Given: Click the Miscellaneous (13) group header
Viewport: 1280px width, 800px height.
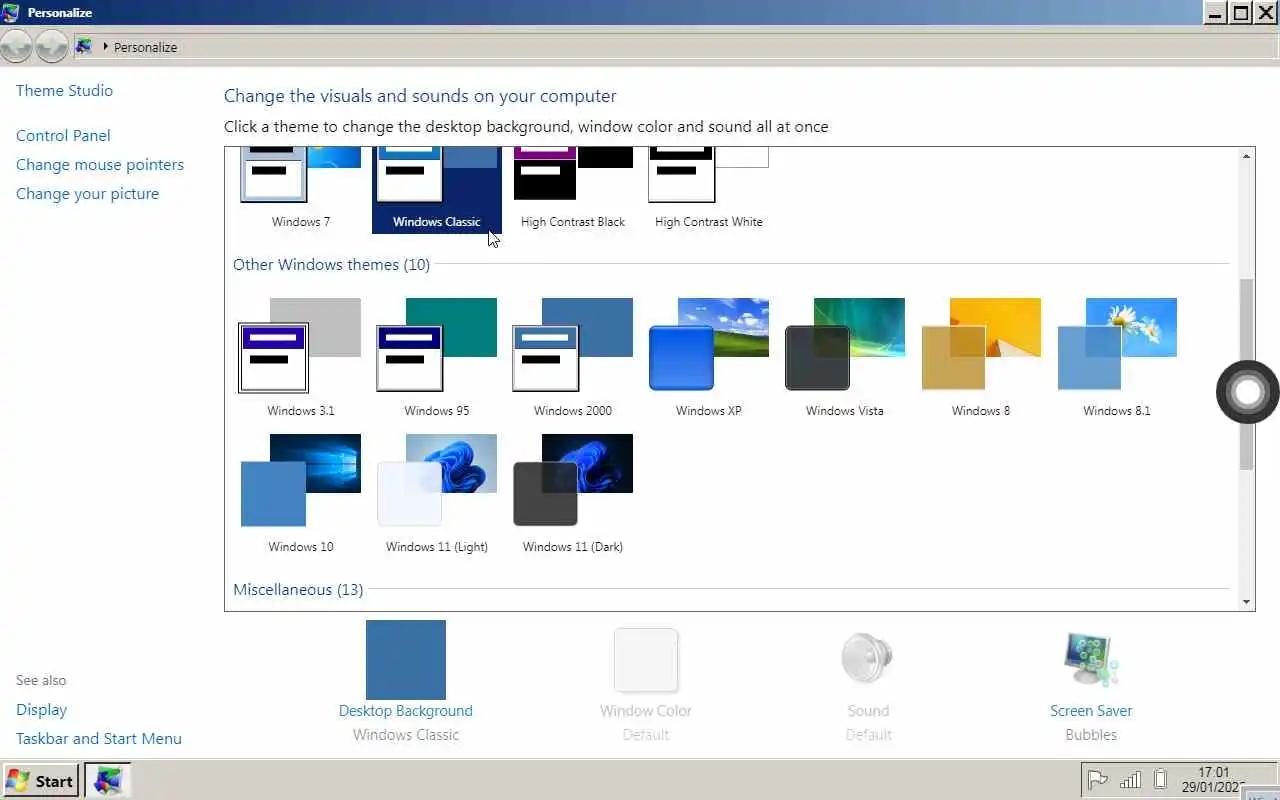Looking at the screenshot, I should (298, 589).
